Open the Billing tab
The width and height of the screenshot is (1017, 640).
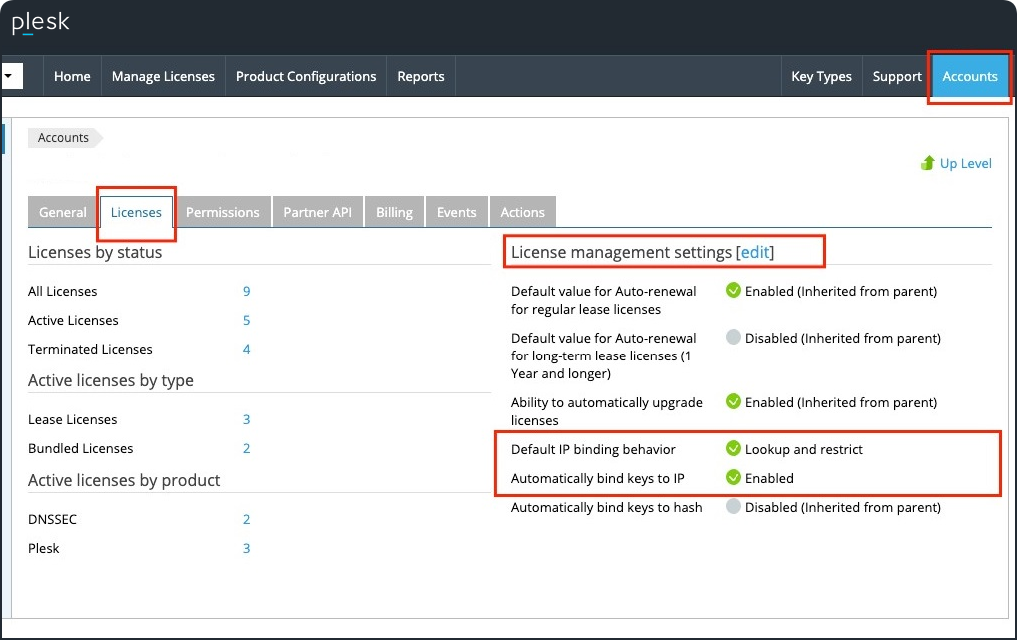coord(394,212)
